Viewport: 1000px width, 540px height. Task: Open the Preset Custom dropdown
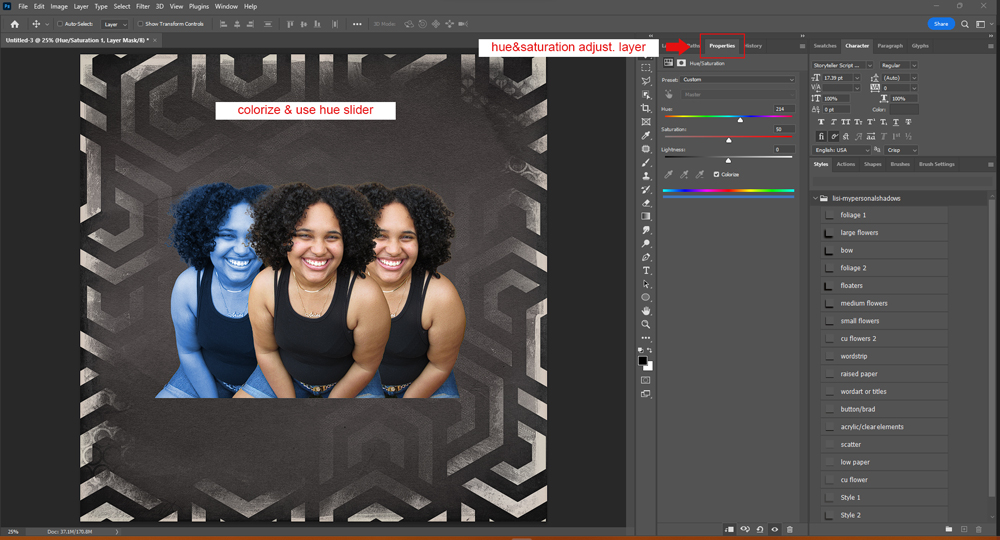click(x=738, y=80)
